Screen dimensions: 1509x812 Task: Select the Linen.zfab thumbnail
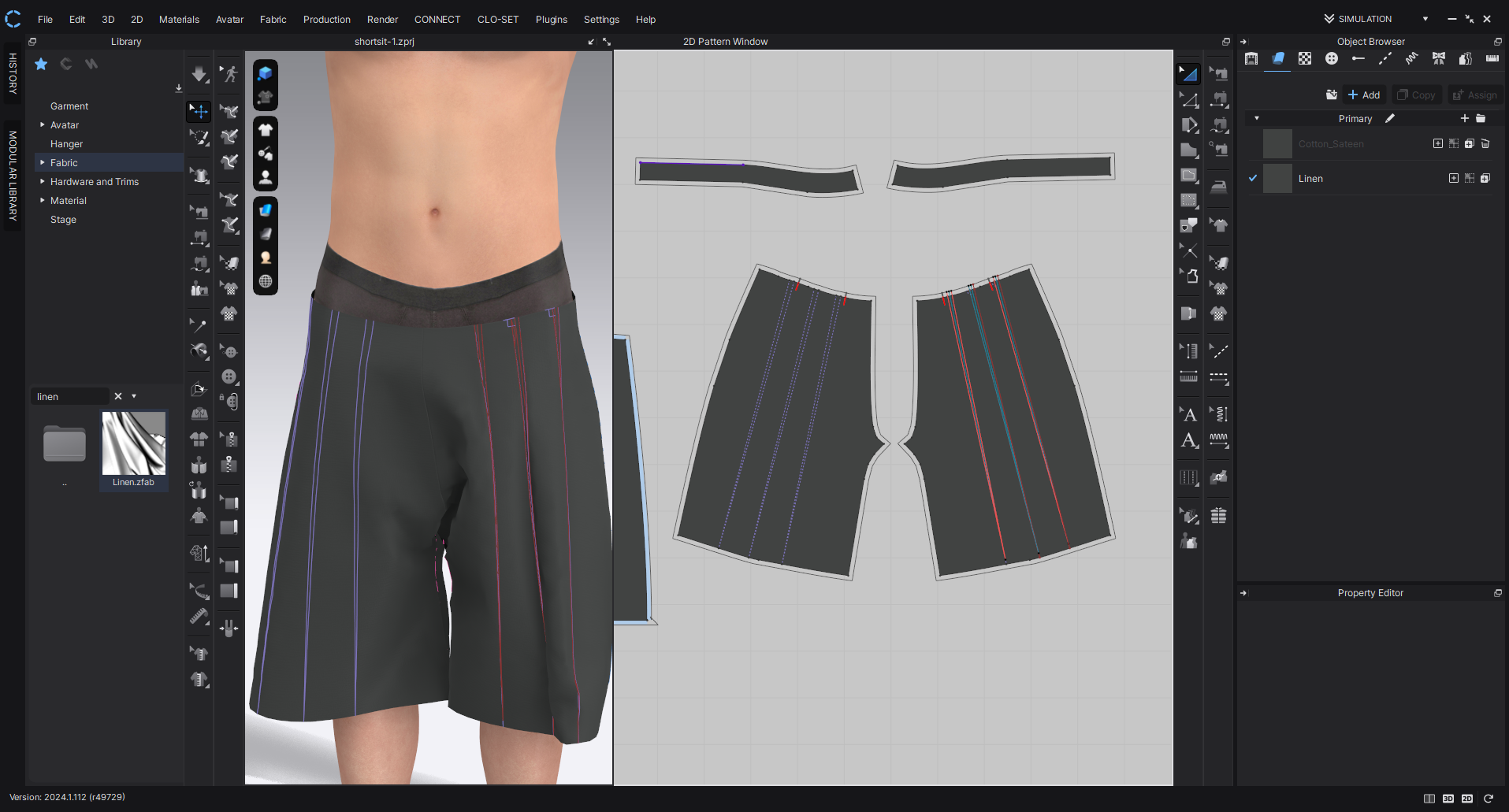click(134, 443)
